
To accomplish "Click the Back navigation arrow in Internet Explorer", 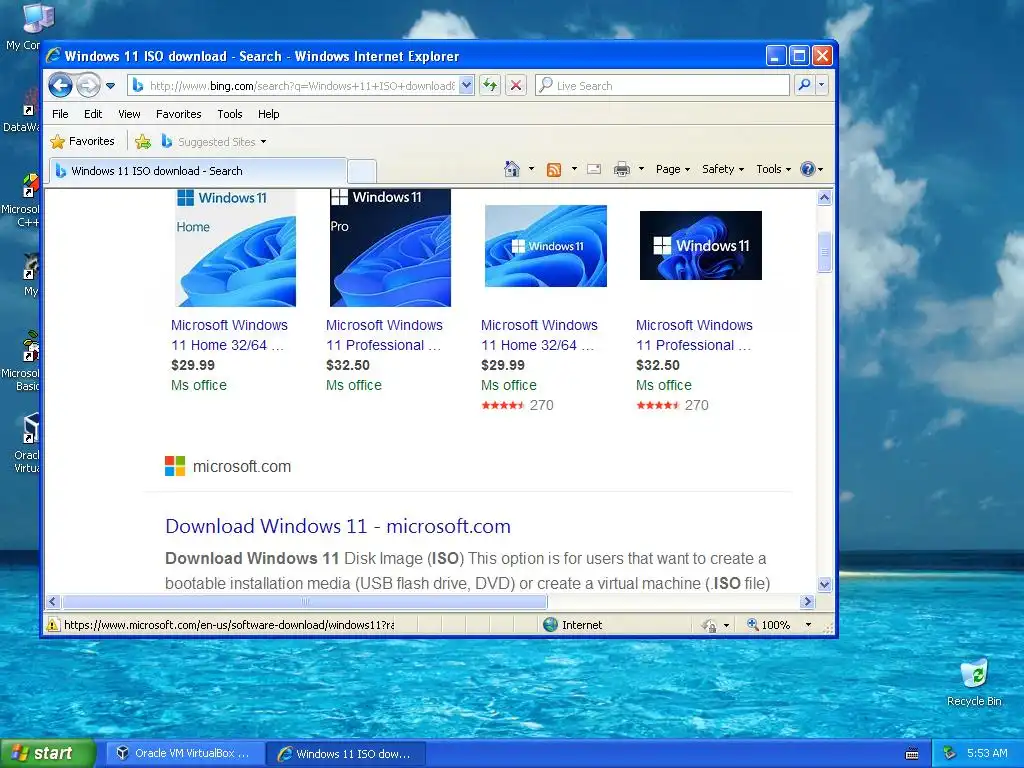I will [61, 85].
